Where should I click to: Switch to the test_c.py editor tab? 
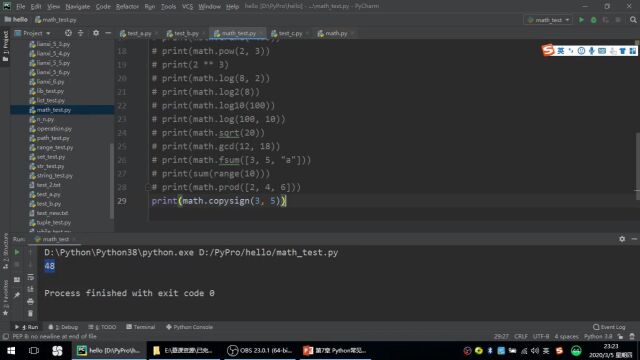point(290,33)
